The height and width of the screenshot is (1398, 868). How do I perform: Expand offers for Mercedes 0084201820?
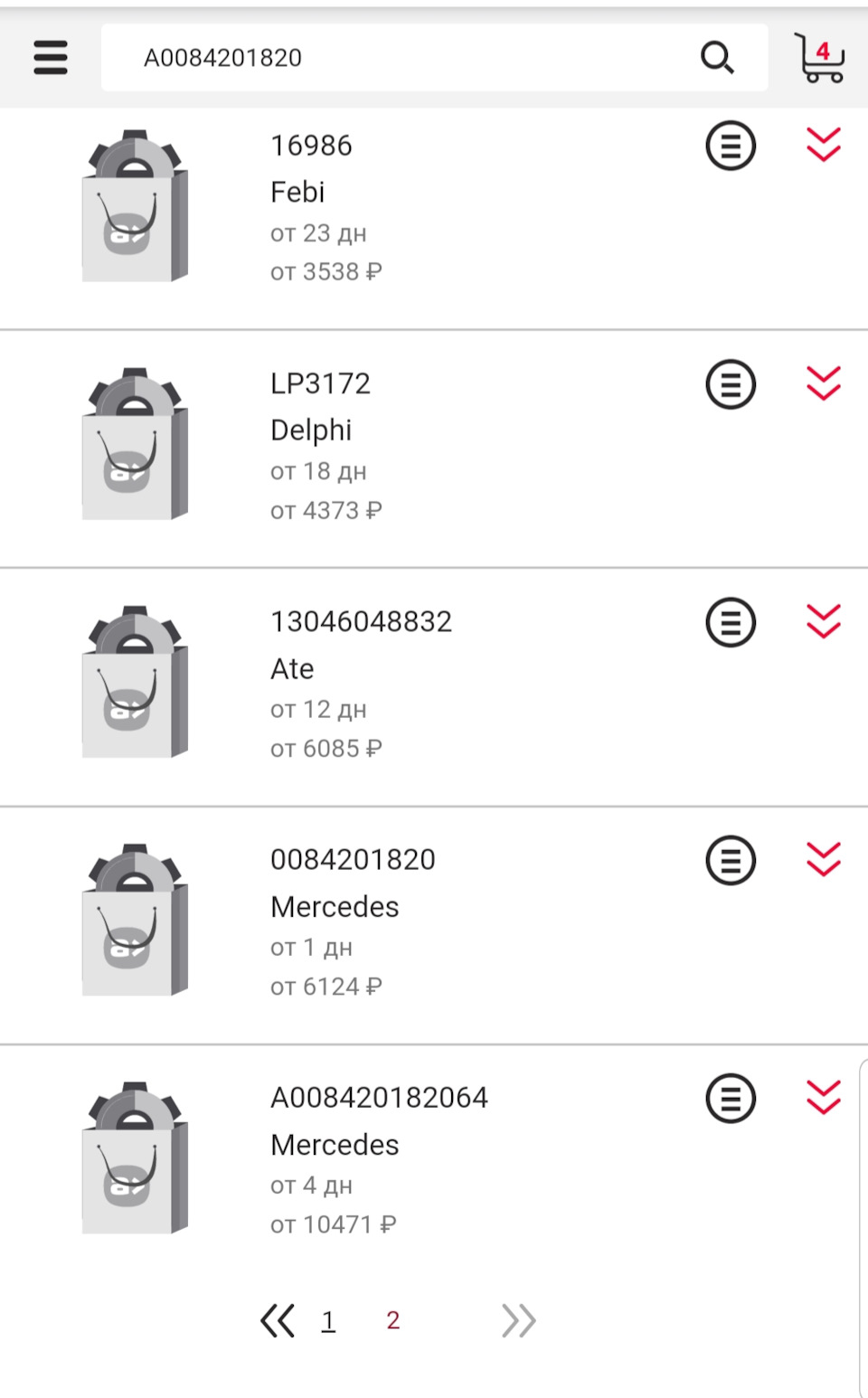pyautogui.click(x=824, y=859)
